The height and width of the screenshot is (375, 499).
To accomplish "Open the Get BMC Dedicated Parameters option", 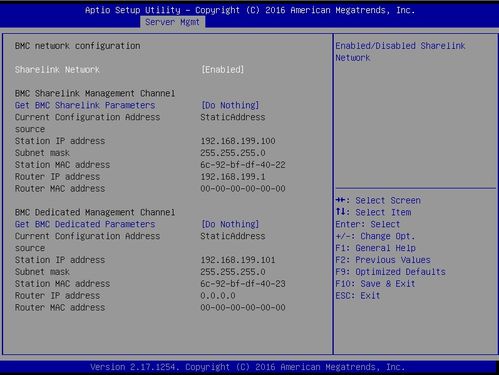I will 85,224.
